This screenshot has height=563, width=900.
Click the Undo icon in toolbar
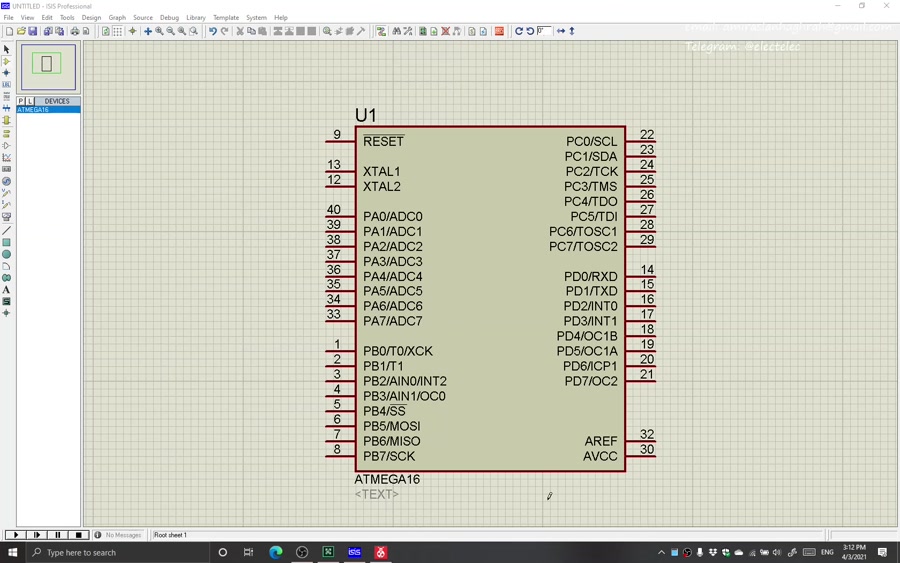point(213,31)
